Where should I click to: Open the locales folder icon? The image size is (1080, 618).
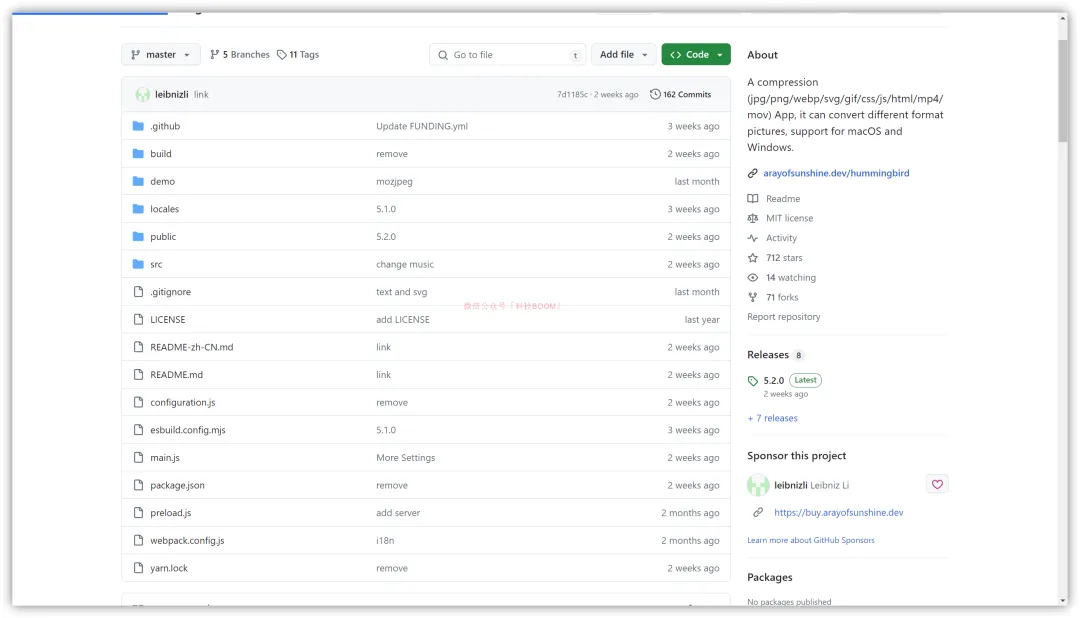coord(138,209)
